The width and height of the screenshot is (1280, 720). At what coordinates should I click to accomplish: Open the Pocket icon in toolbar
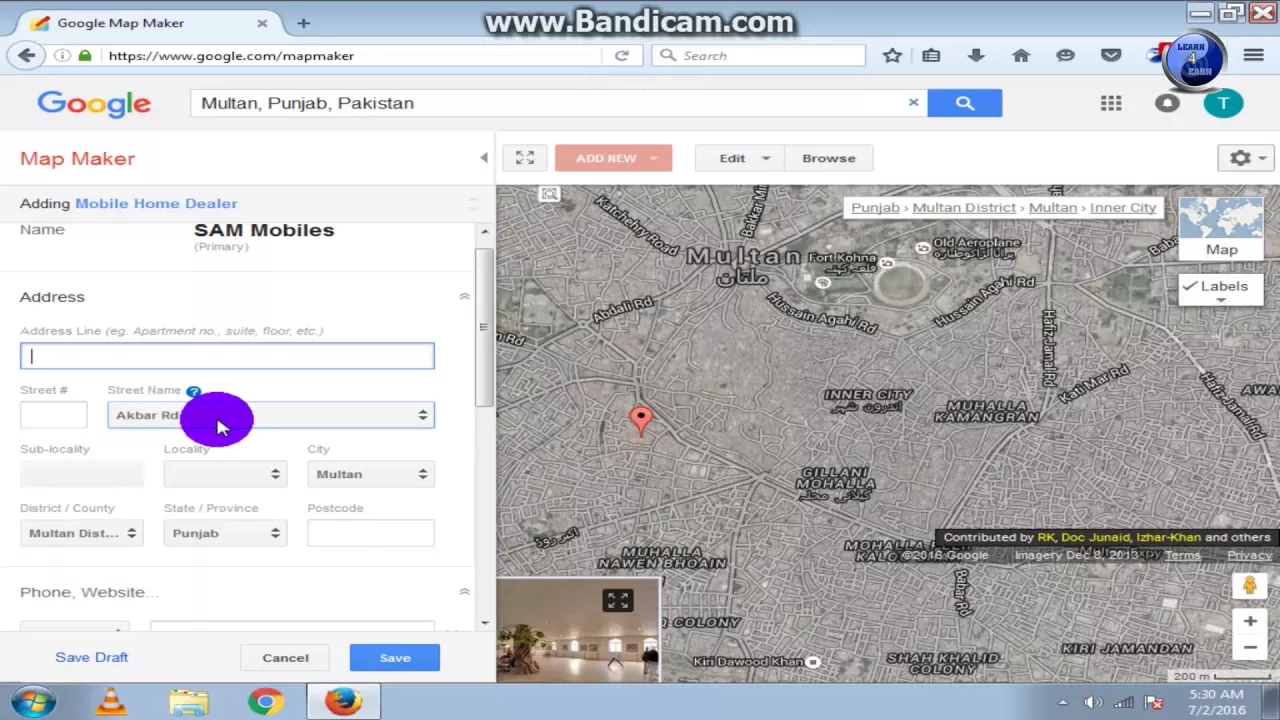(x=1111, y=56)
